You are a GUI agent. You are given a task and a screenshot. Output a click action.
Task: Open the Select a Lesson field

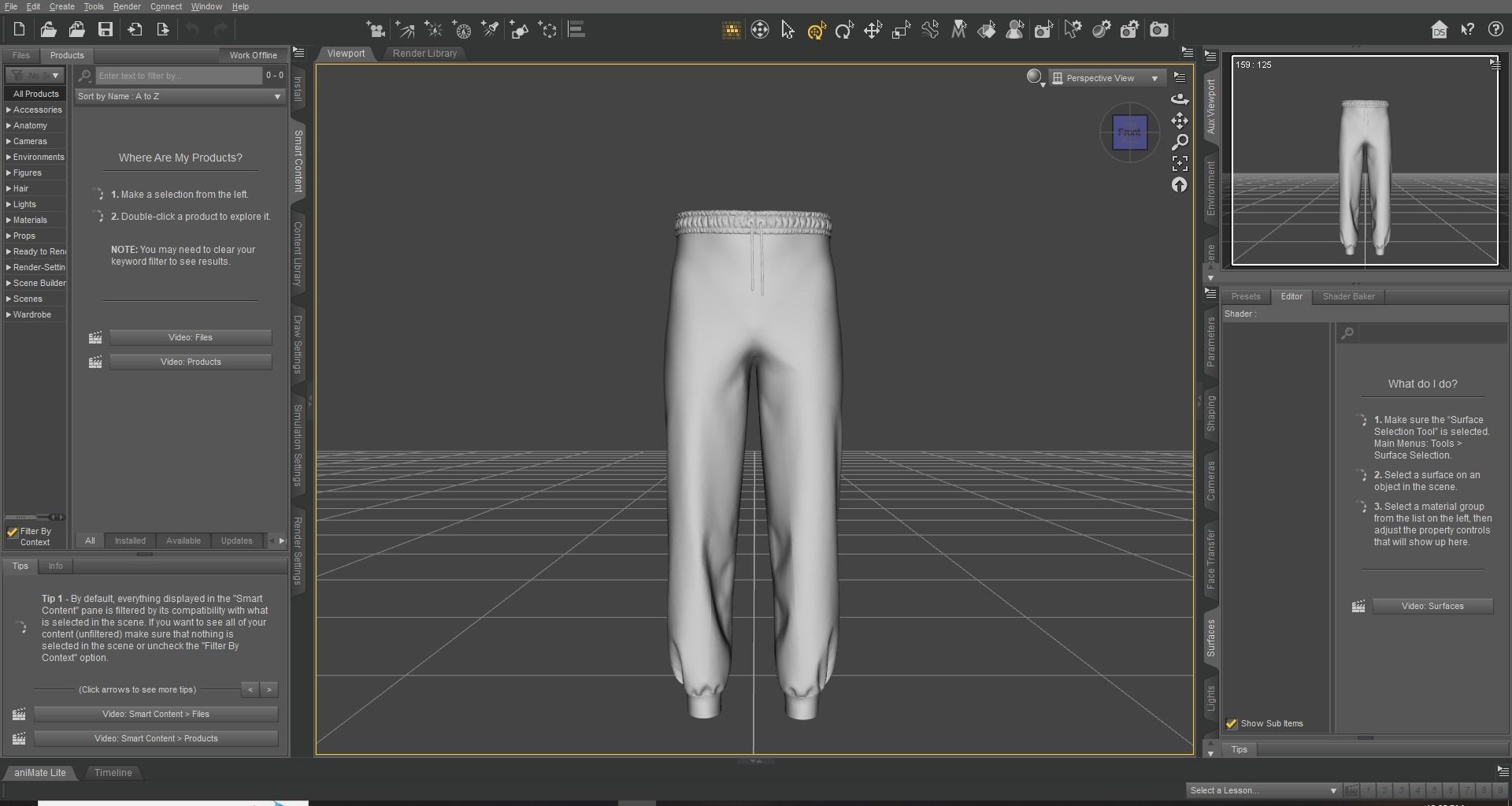pos(1260,789)
